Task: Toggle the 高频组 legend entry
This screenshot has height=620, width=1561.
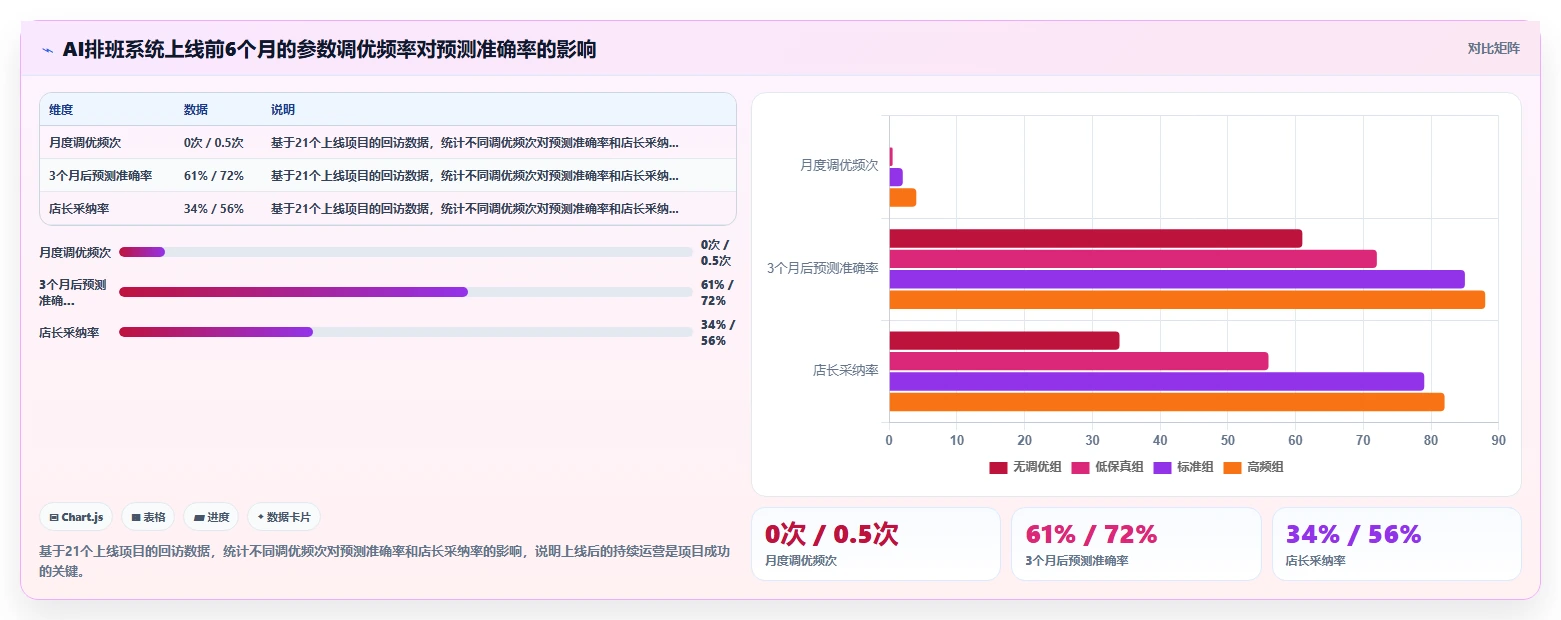Action: (x=1254, y=467)
